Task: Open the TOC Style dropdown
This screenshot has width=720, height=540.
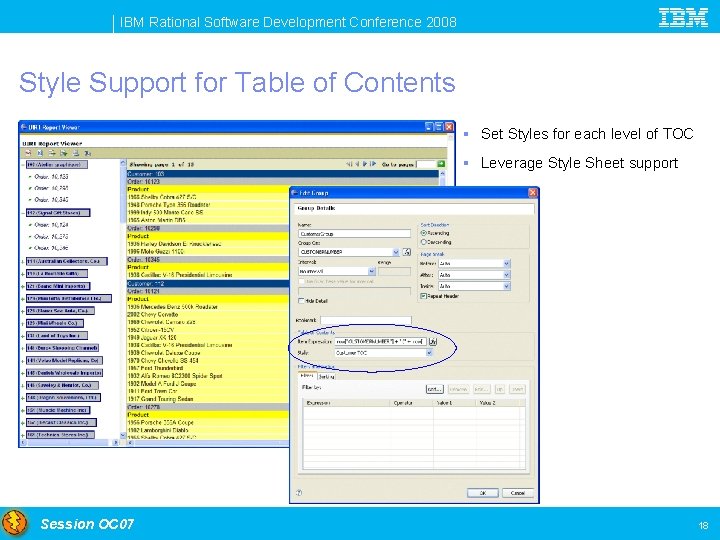Action: tap(429, 353)
